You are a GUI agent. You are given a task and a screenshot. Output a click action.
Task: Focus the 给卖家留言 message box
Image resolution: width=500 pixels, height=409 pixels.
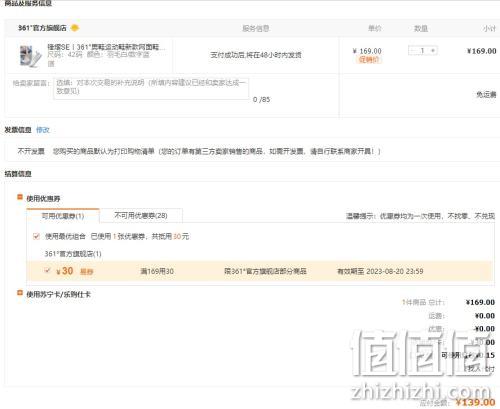(x=151, y=88)
